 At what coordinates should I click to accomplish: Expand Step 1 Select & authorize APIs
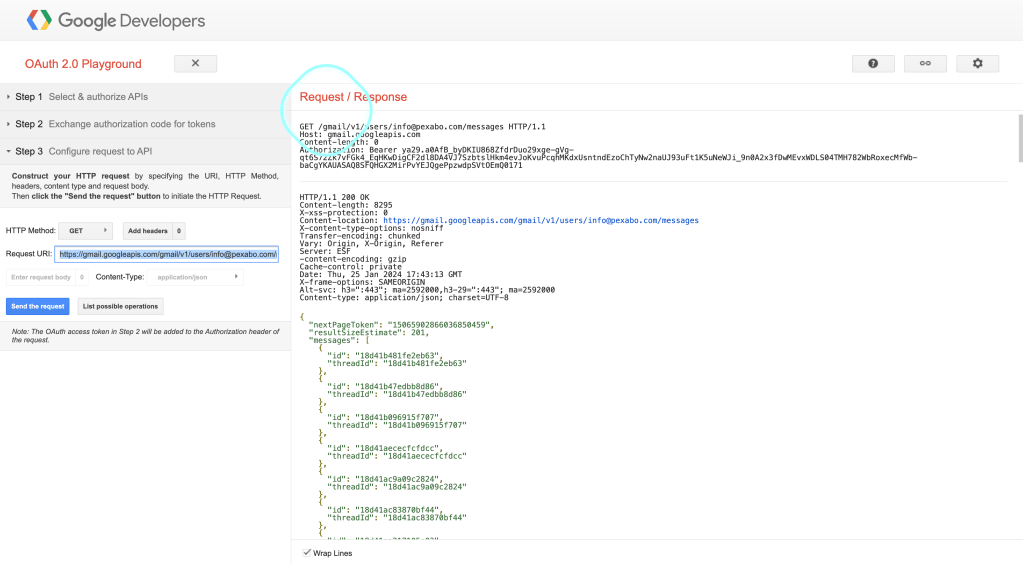[x=145, y=97]
